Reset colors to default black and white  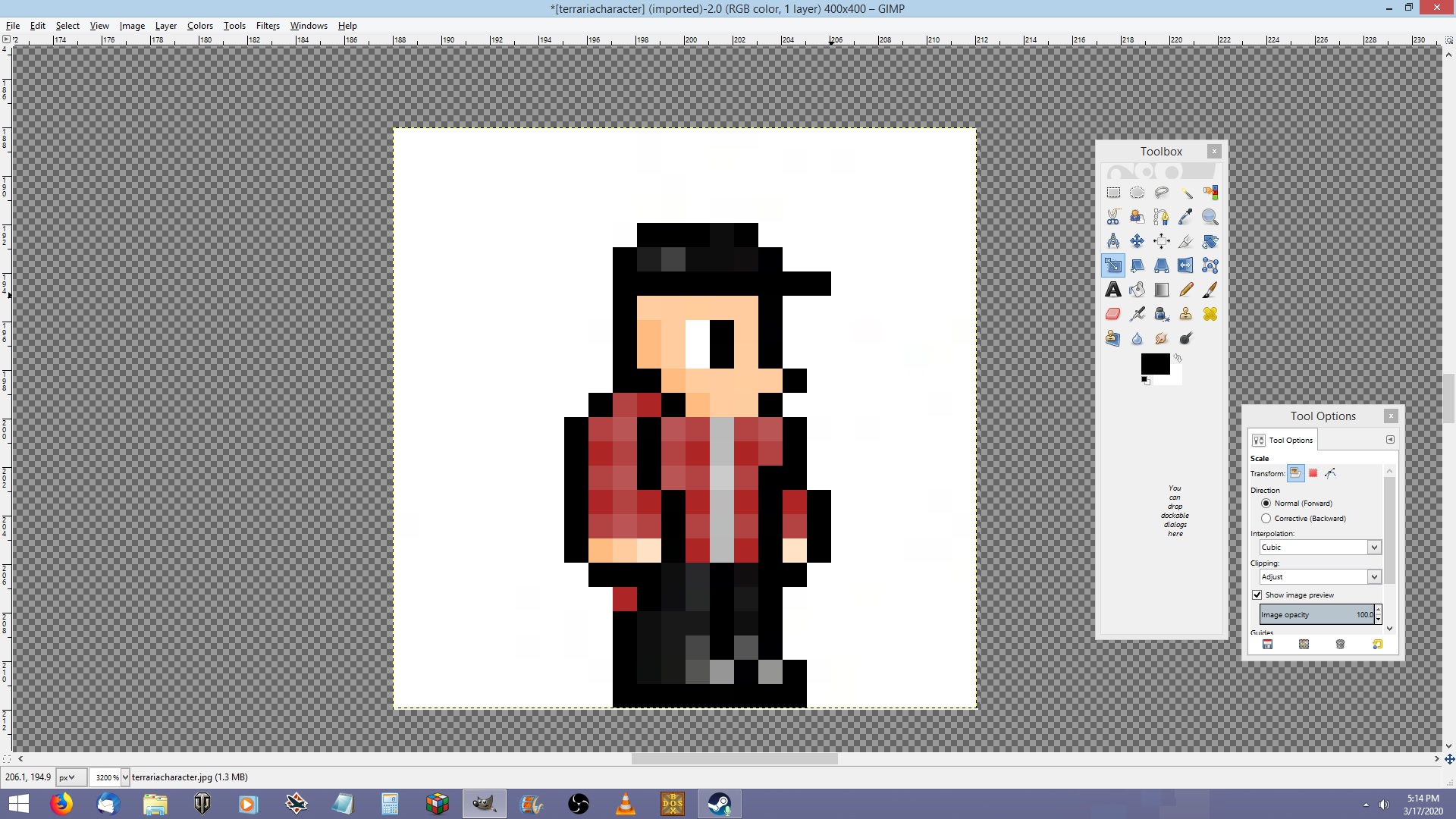click(x=1145, y=381)
